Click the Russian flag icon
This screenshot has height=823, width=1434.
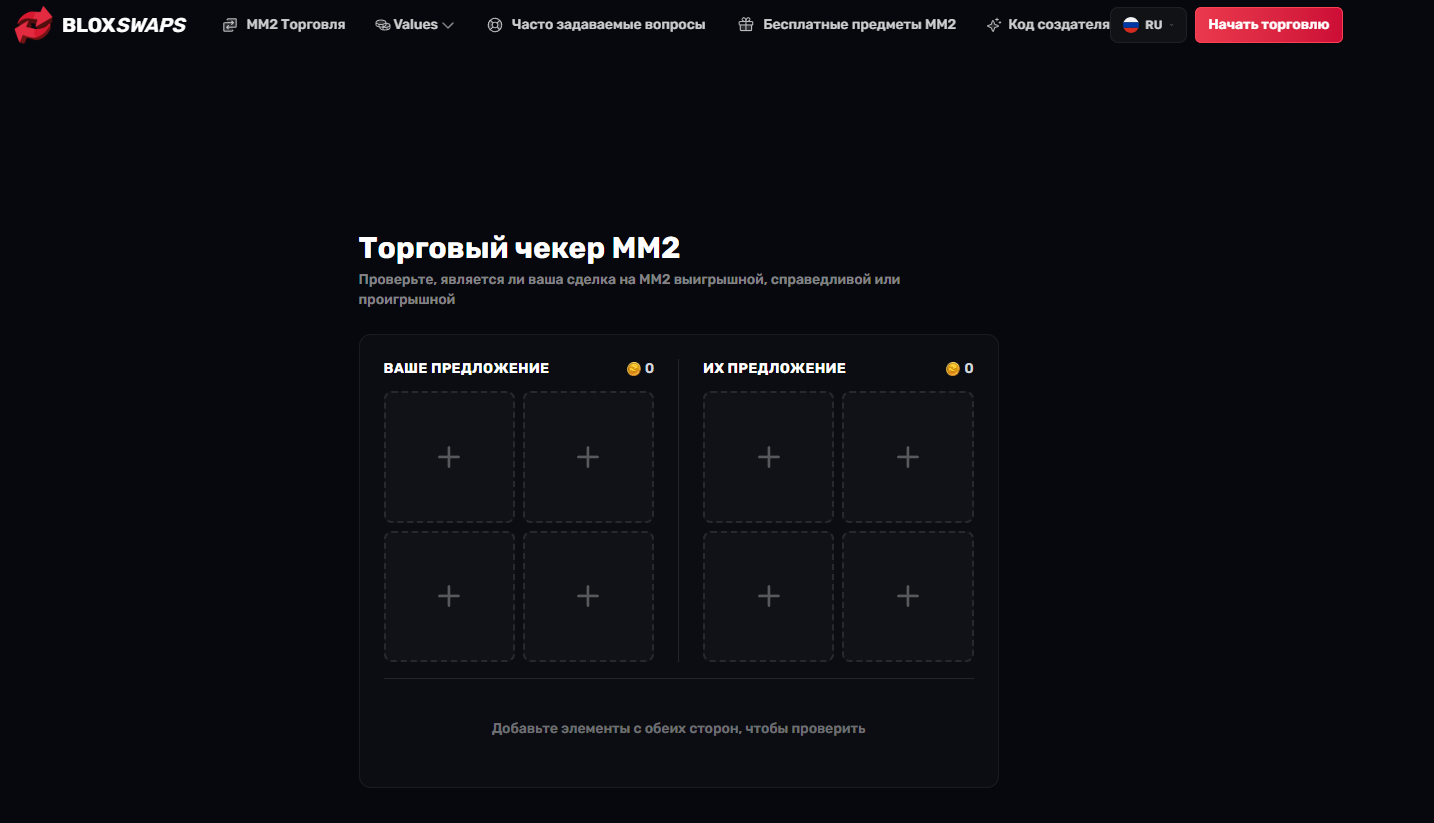tap(1131, 25)
